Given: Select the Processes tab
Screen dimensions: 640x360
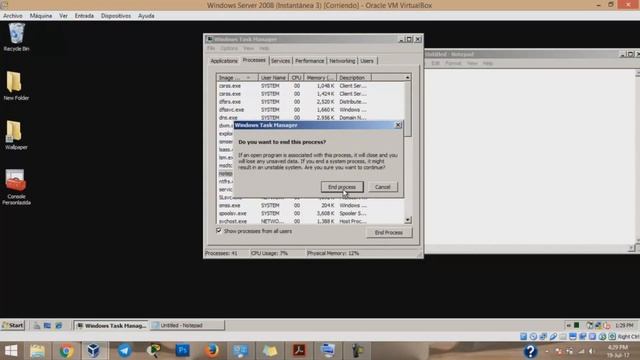Looking at the screenshot, I should coord(254,60).
